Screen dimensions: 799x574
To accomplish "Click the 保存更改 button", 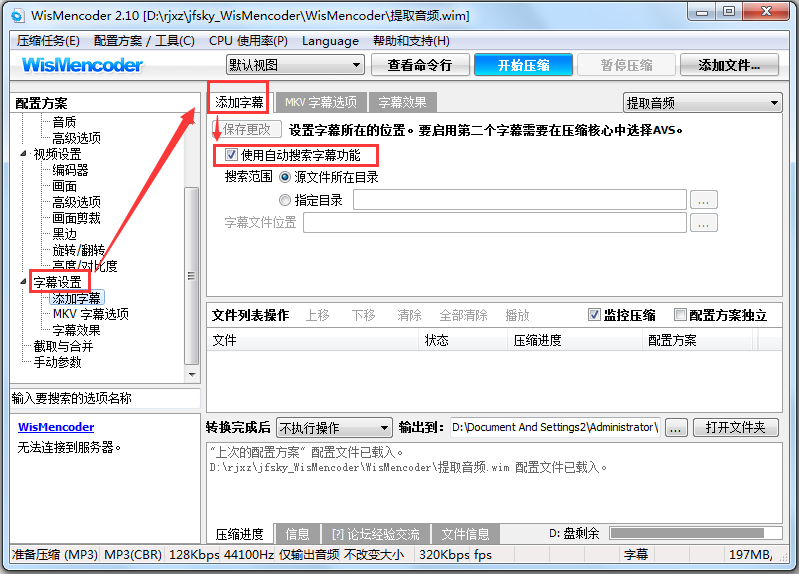I will (x=247, y=129).
